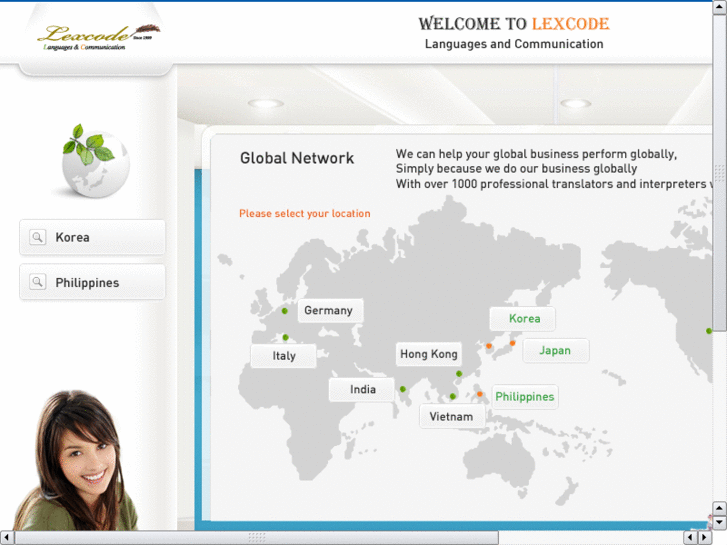The width and height of the screenshot is (727, 545).
Task: Click horizontal scrollbar right arrow at far right
Action: [704, 538]
